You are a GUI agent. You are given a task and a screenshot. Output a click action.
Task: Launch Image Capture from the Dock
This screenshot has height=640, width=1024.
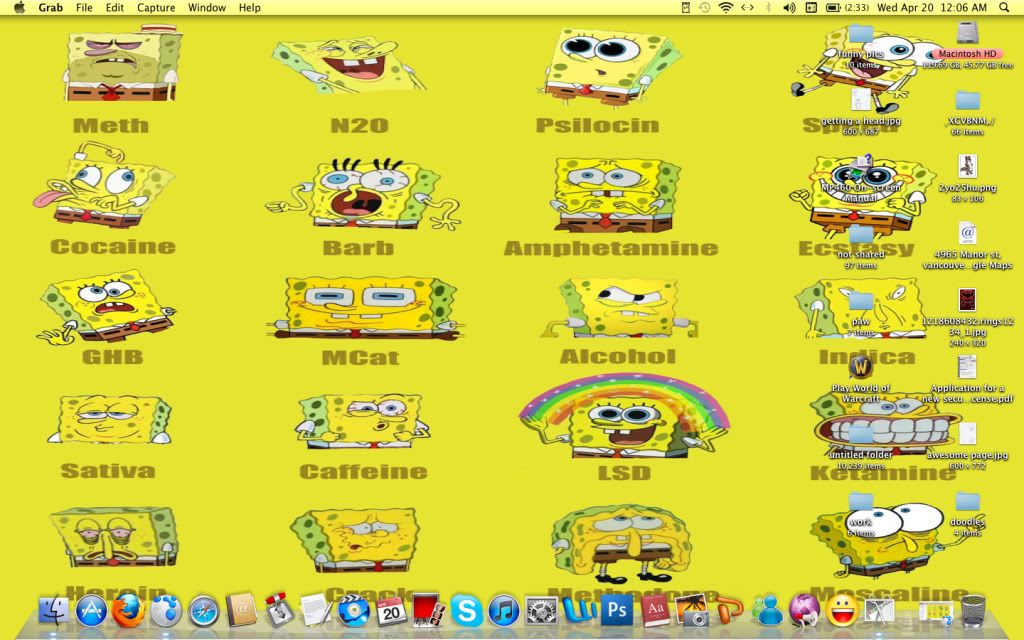click(692, 611)
